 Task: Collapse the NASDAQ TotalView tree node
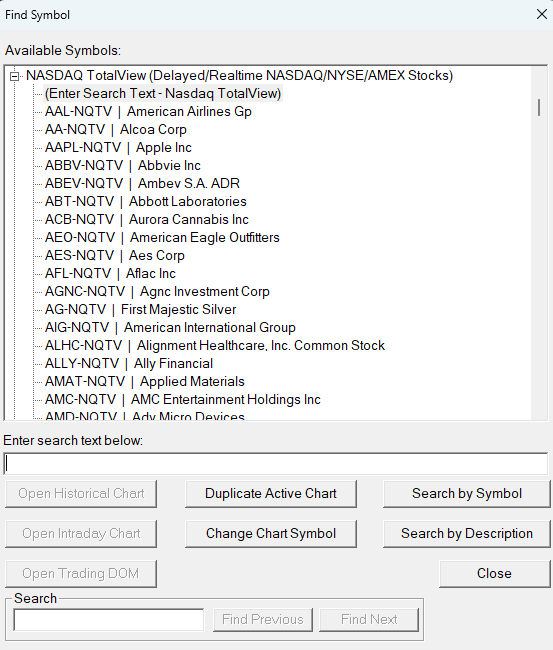(15, 76)
